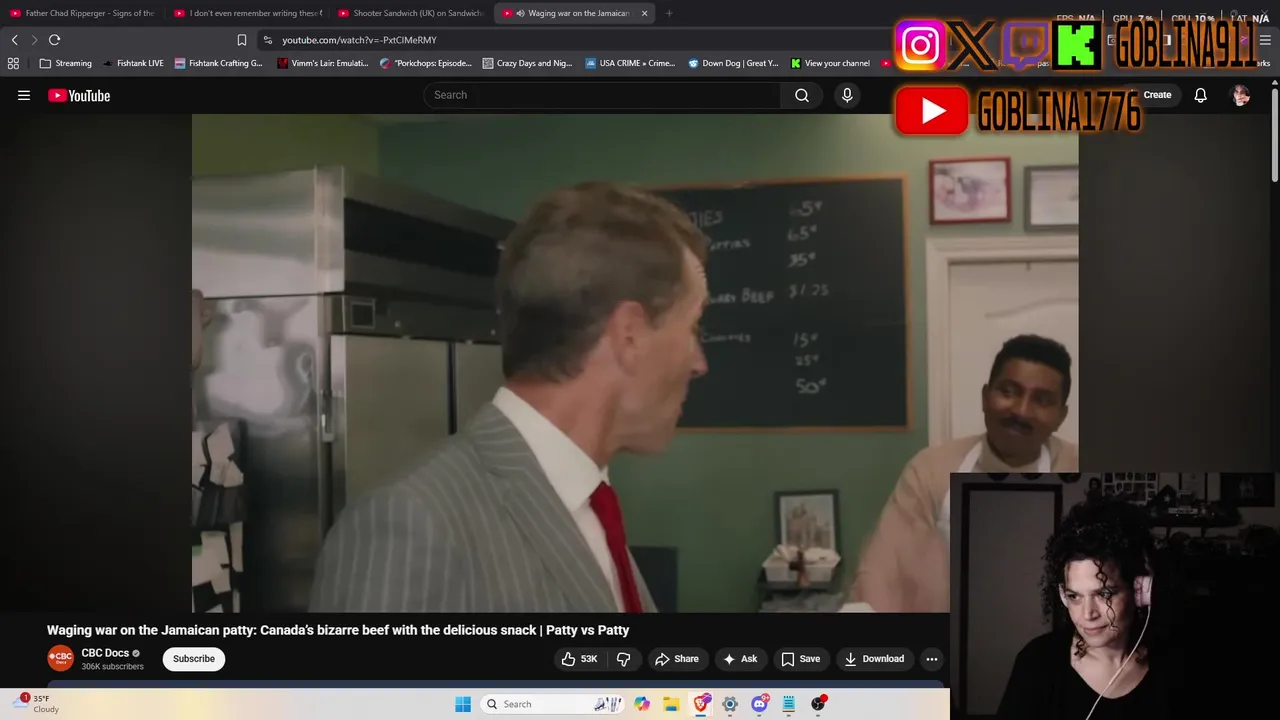Subscribe to CBC Docs

point(194,659)
